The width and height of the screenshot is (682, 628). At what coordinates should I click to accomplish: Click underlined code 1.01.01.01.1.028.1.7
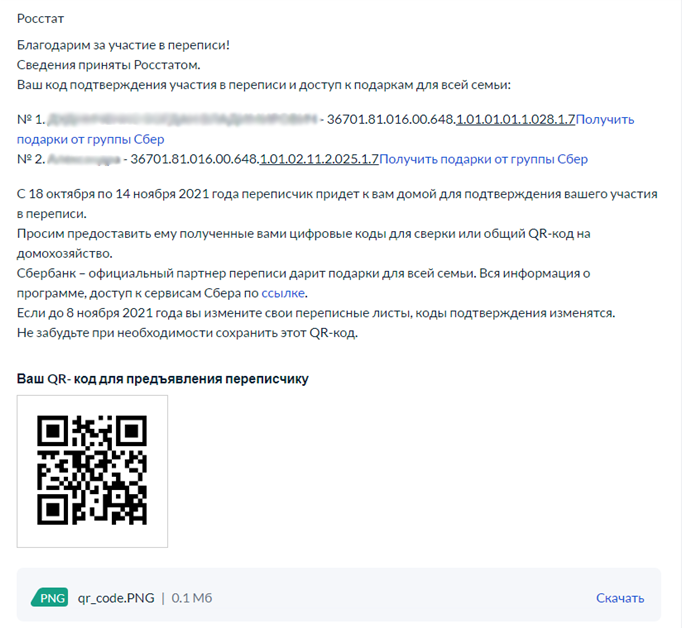tap(515, 119)
